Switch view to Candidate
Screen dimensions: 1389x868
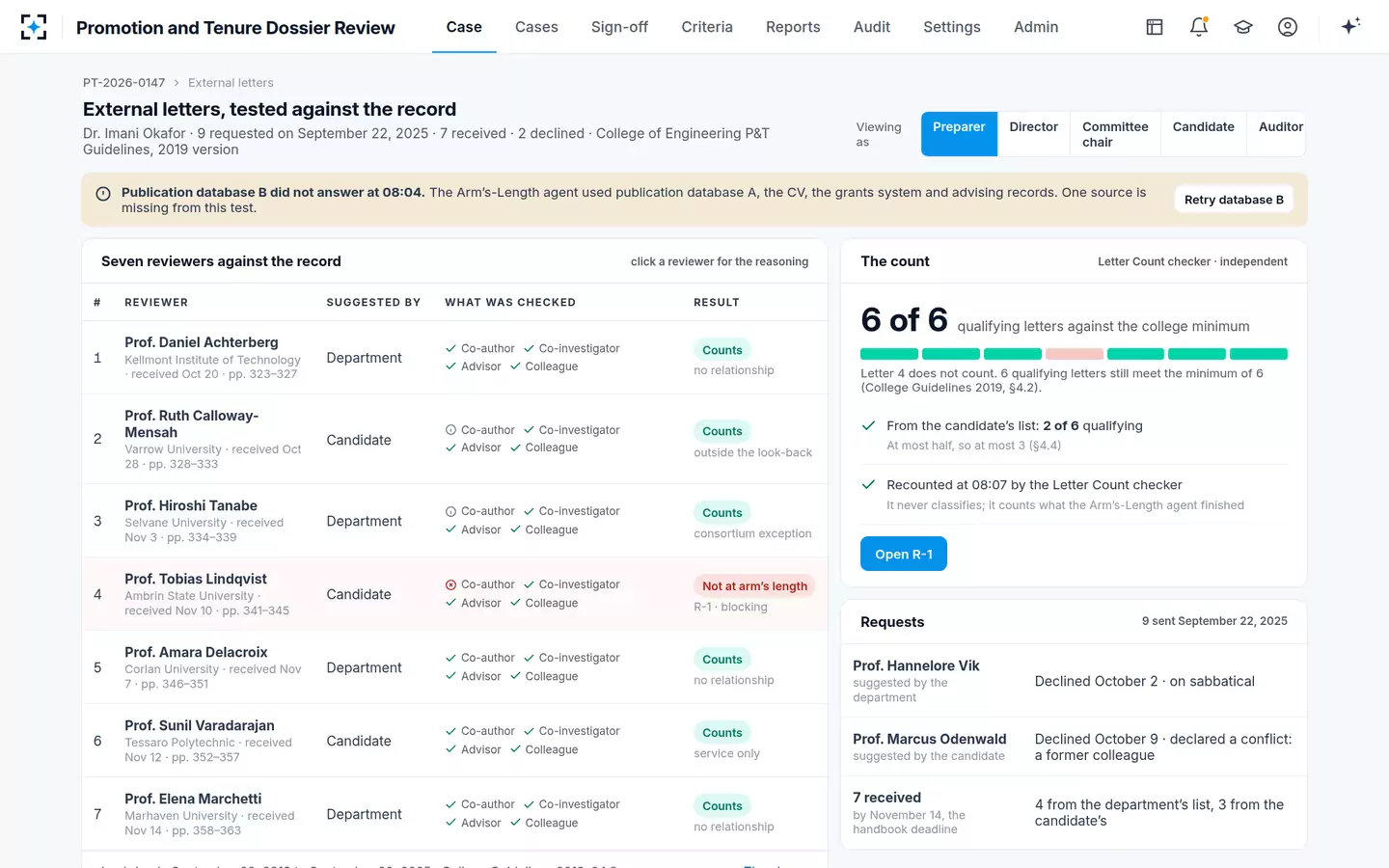[x=1204, y=134]
